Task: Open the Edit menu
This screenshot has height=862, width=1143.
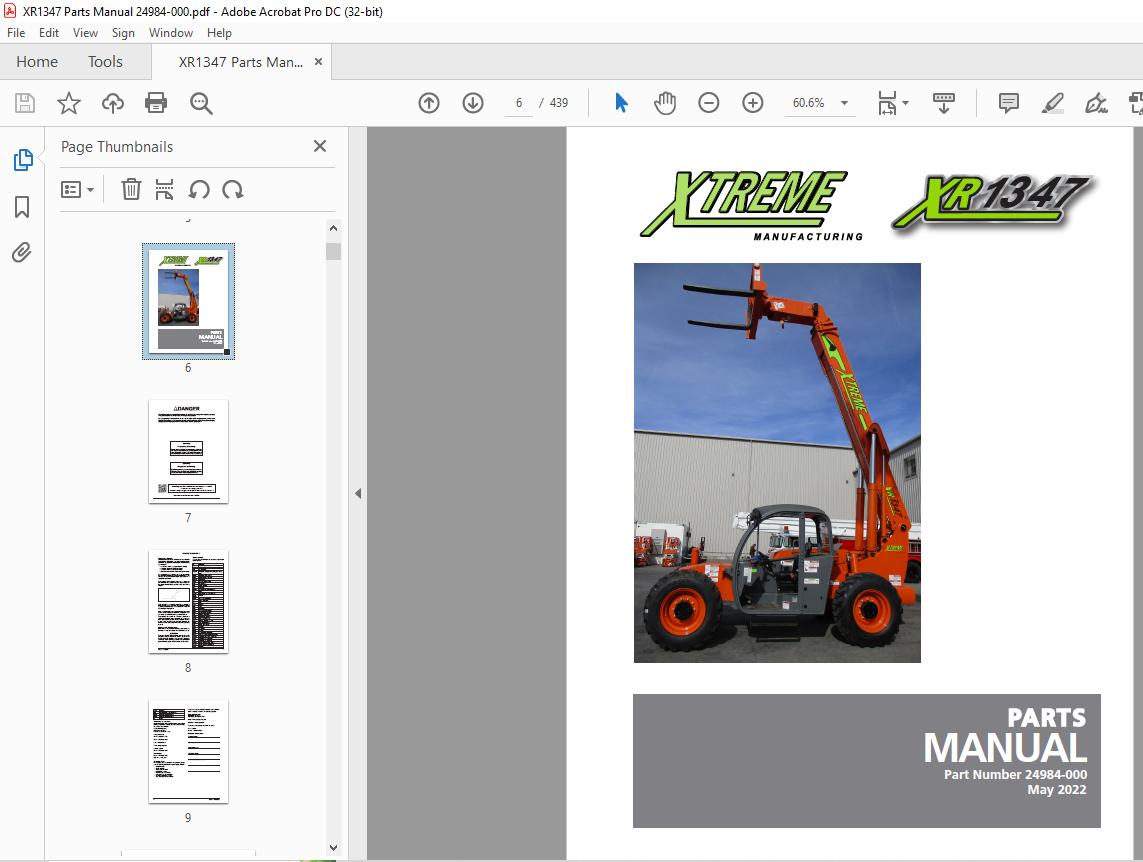Action: pyautogui.click(x=49, y=33)
